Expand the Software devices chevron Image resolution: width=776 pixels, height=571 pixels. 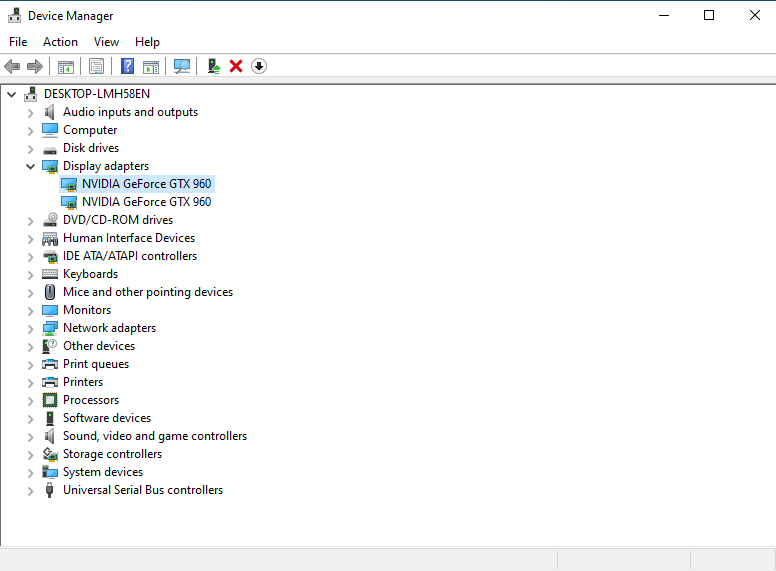[x=30, y=419]
